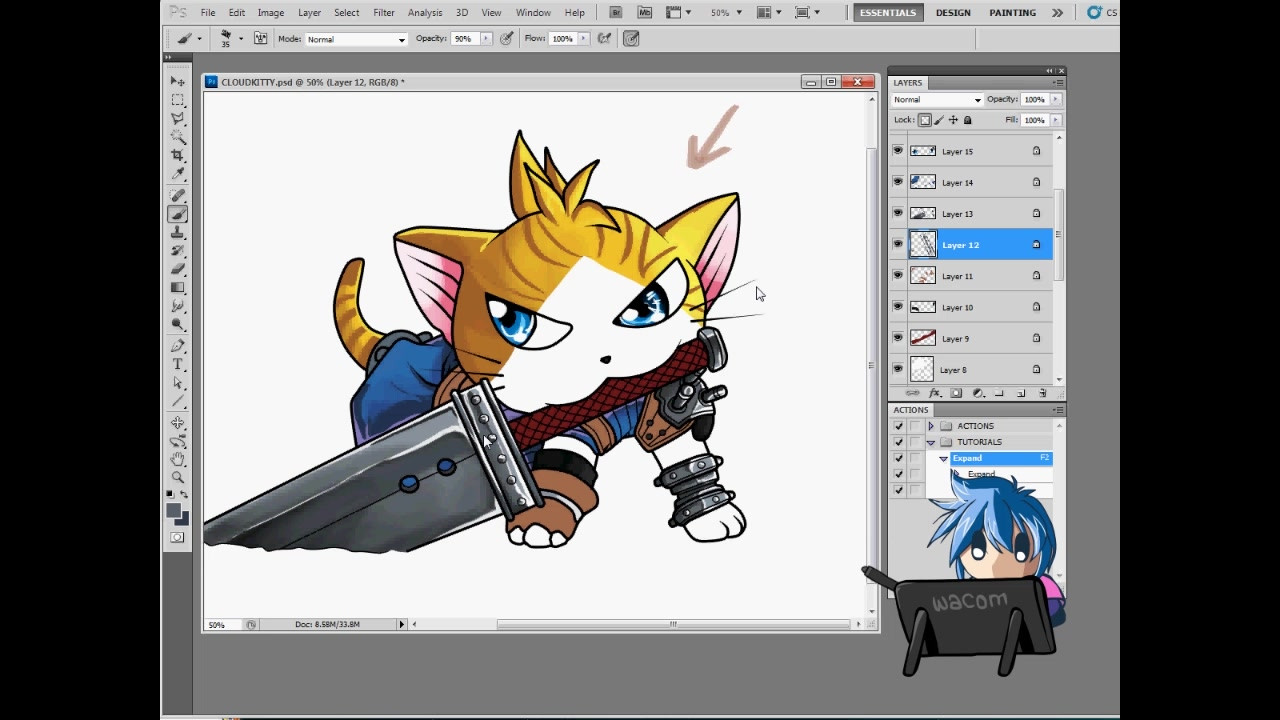
Task: Select the Path Selection tool
Action: (178, 383)
